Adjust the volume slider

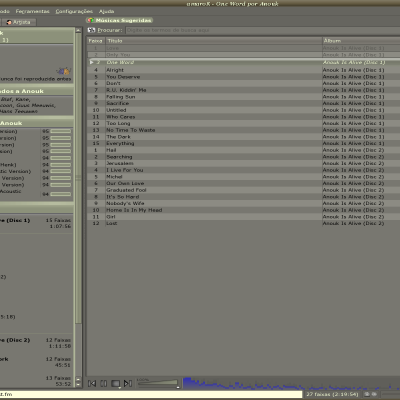point(158,383)
